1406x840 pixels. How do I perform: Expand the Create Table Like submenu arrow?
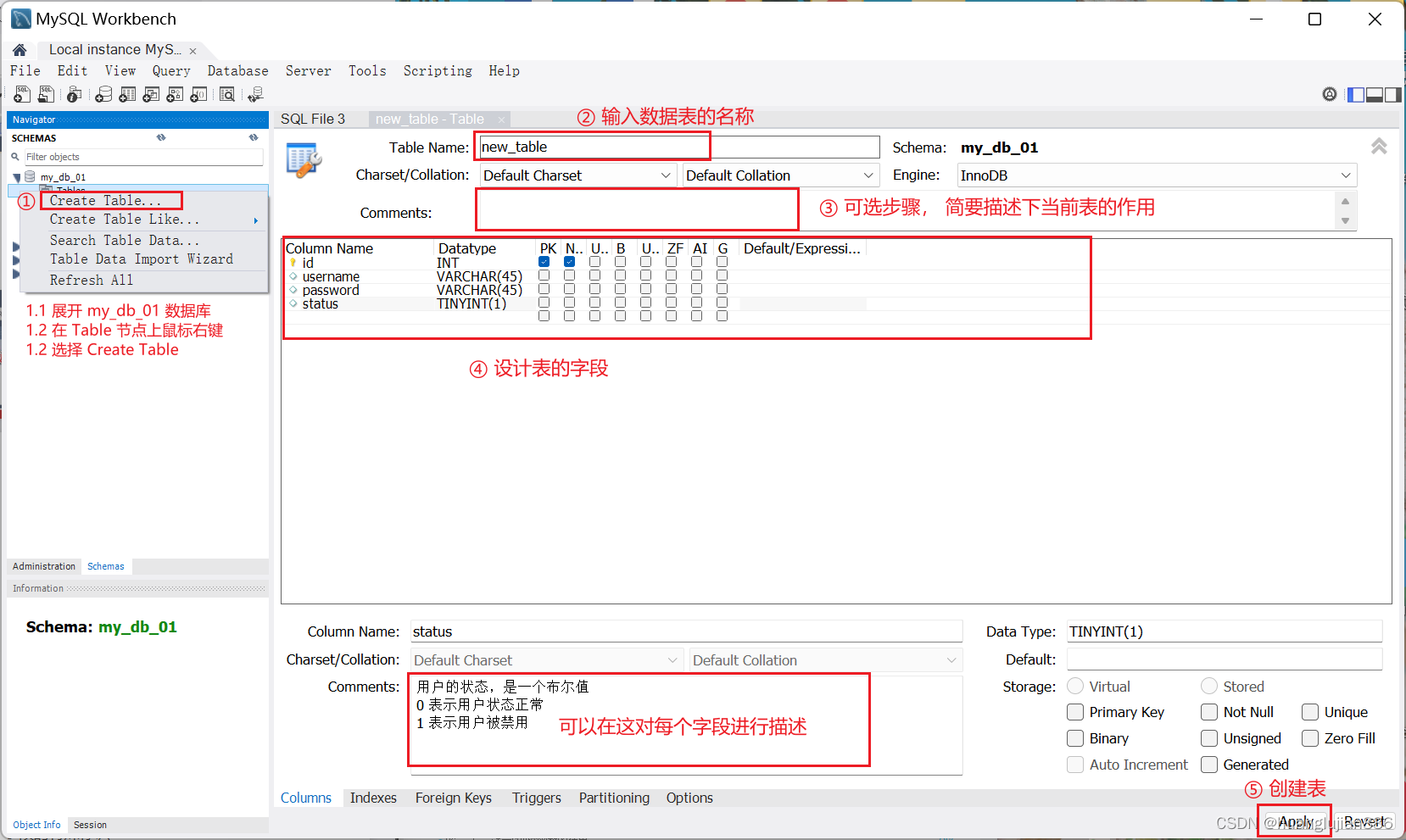[256, 220]
